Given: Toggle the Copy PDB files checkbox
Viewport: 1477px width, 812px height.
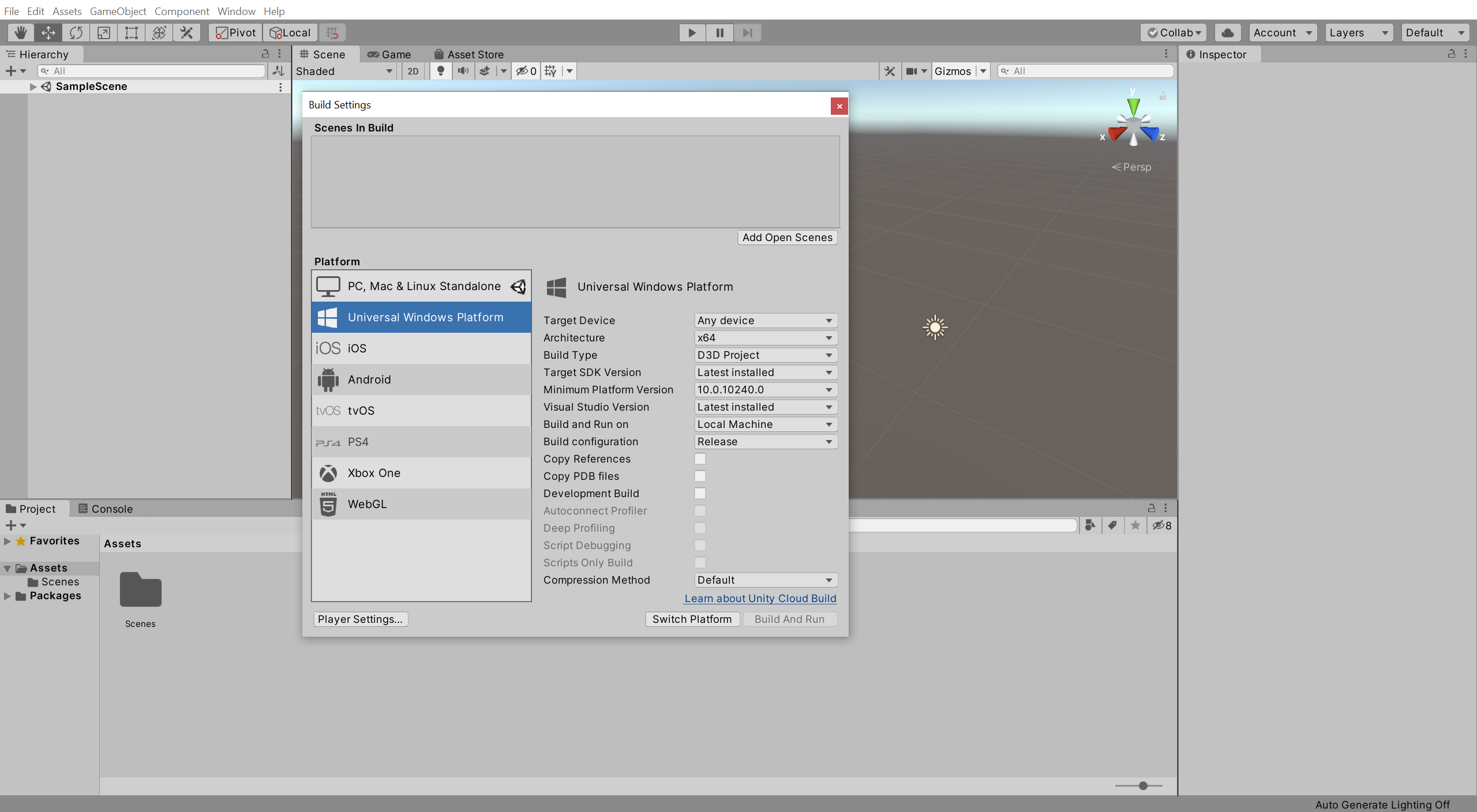Looking at the screenshot, I should coord(699,476).
